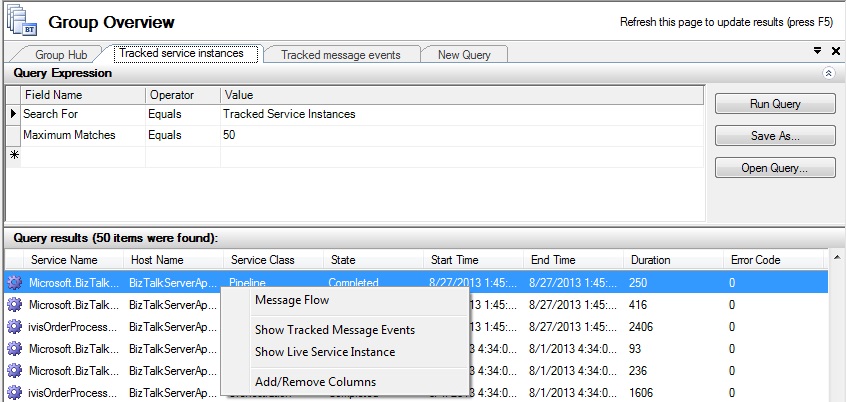Sort by Error Code column header
This screenshot has height=402, width=846.
[x=773, y=260]
